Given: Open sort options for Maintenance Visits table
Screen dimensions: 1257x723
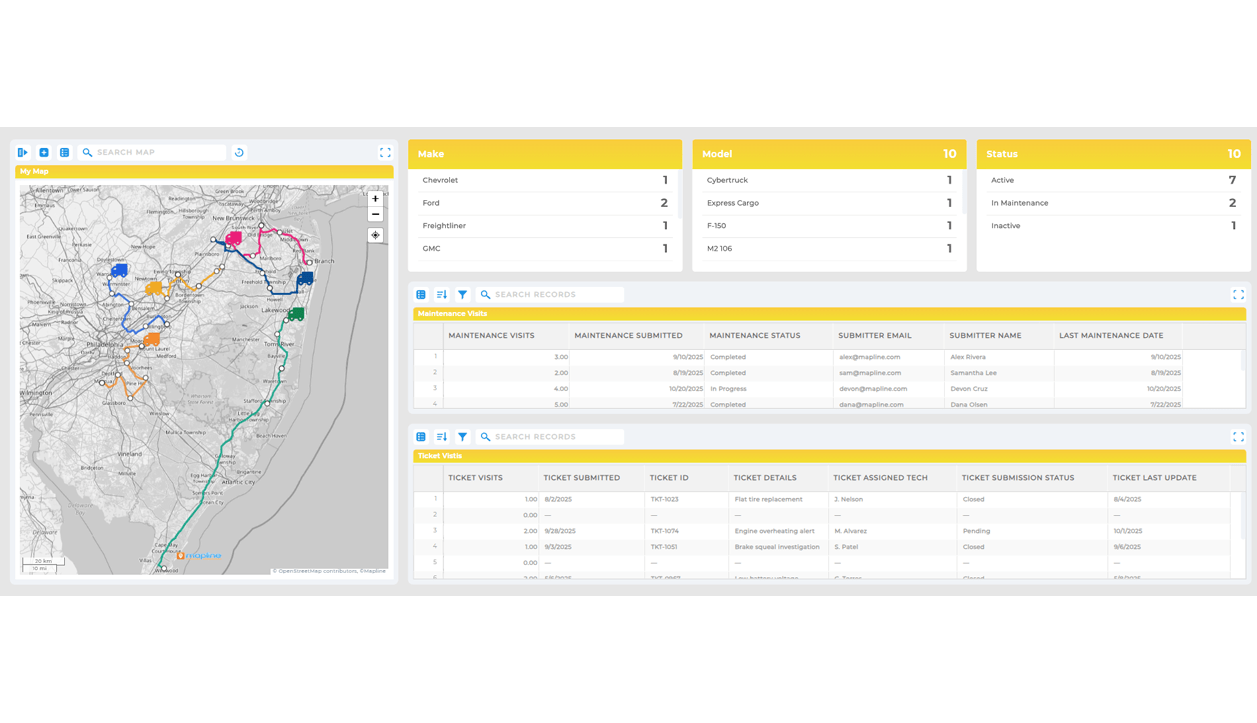Looking at the screenshot, I should [x=442, y=295].
